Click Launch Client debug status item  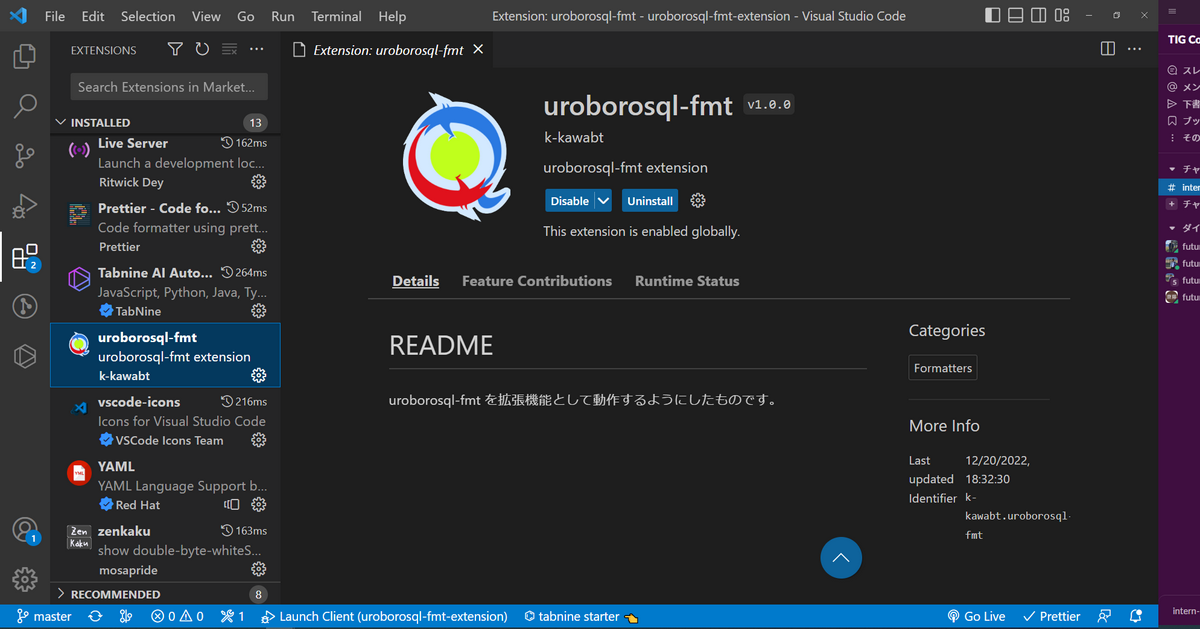(384, 617)
